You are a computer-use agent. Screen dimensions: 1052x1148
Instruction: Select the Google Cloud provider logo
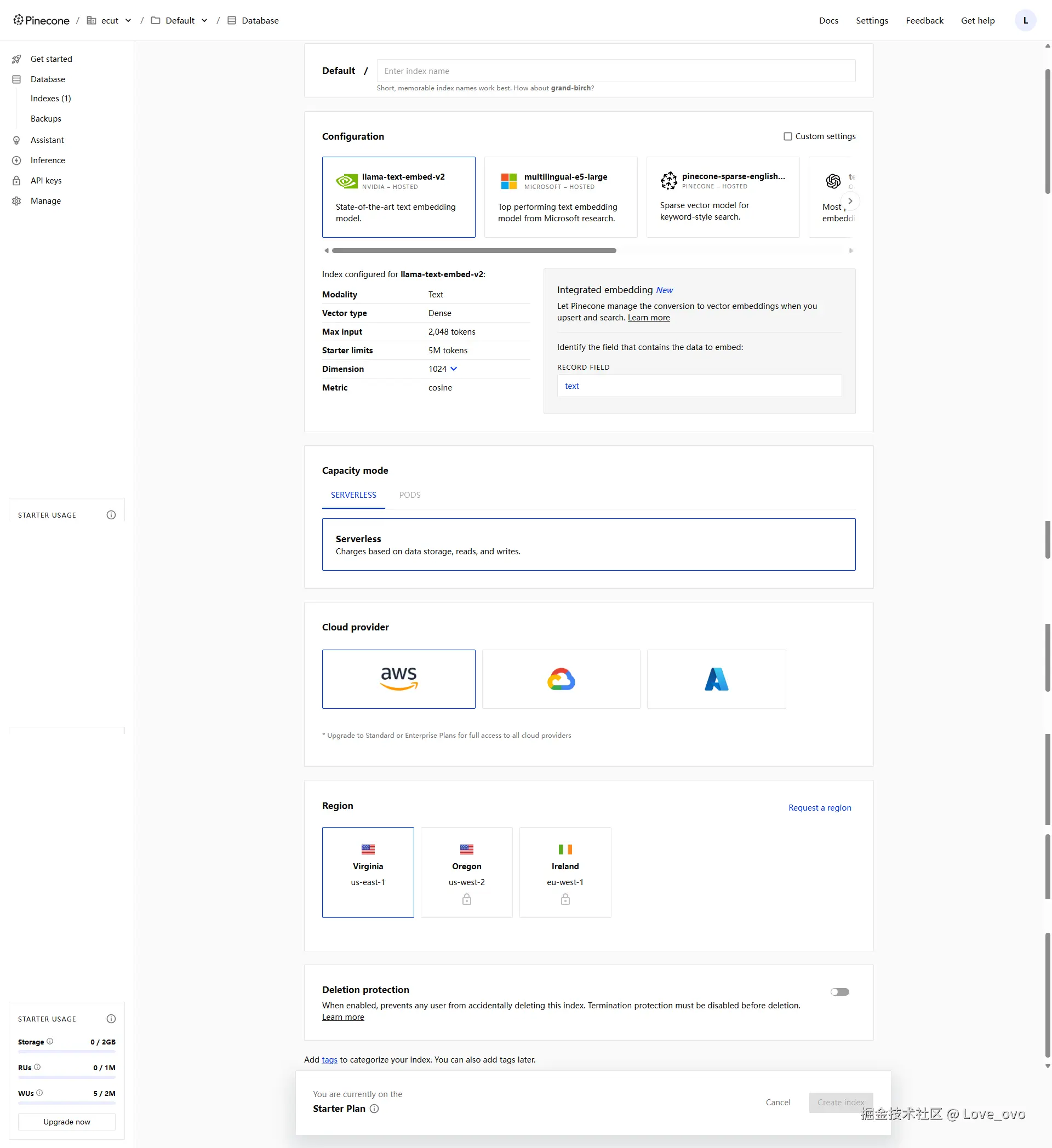pos(561,679)
